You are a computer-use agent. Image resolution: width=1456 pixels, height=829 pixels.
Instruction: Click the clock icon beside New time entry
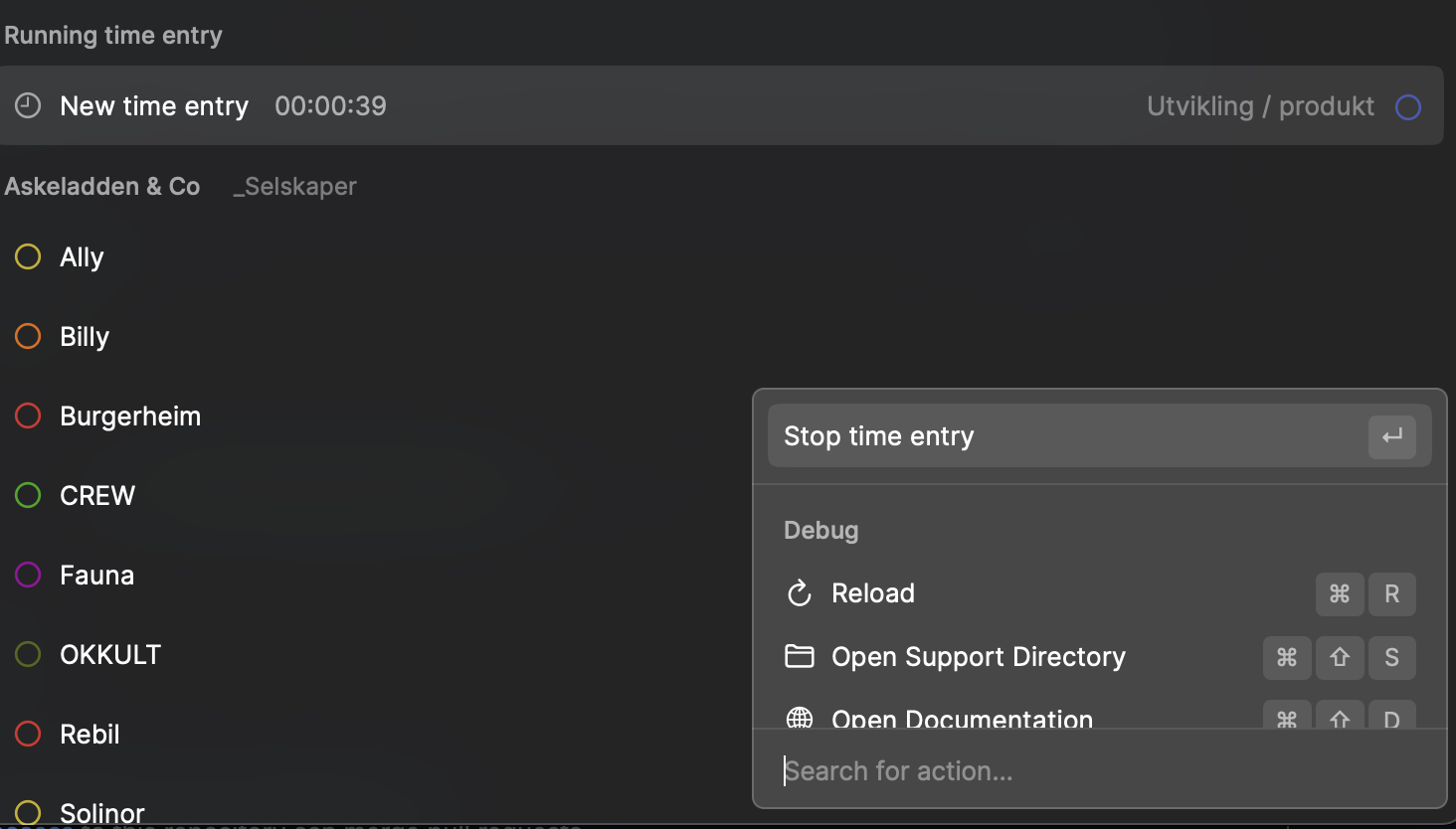pos(28,105)
